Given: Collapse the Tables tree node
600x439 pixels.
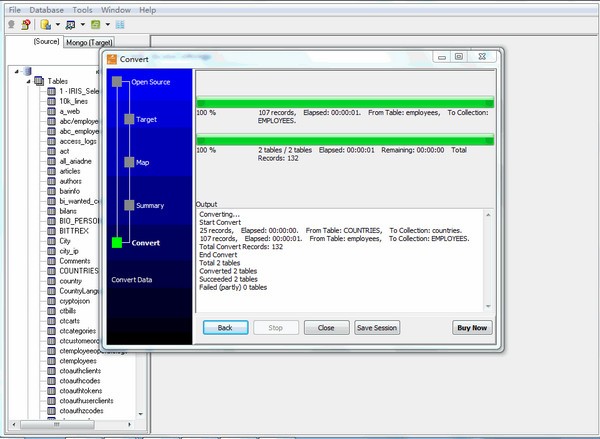Looking at the screenshot, I should click(27, 81).
